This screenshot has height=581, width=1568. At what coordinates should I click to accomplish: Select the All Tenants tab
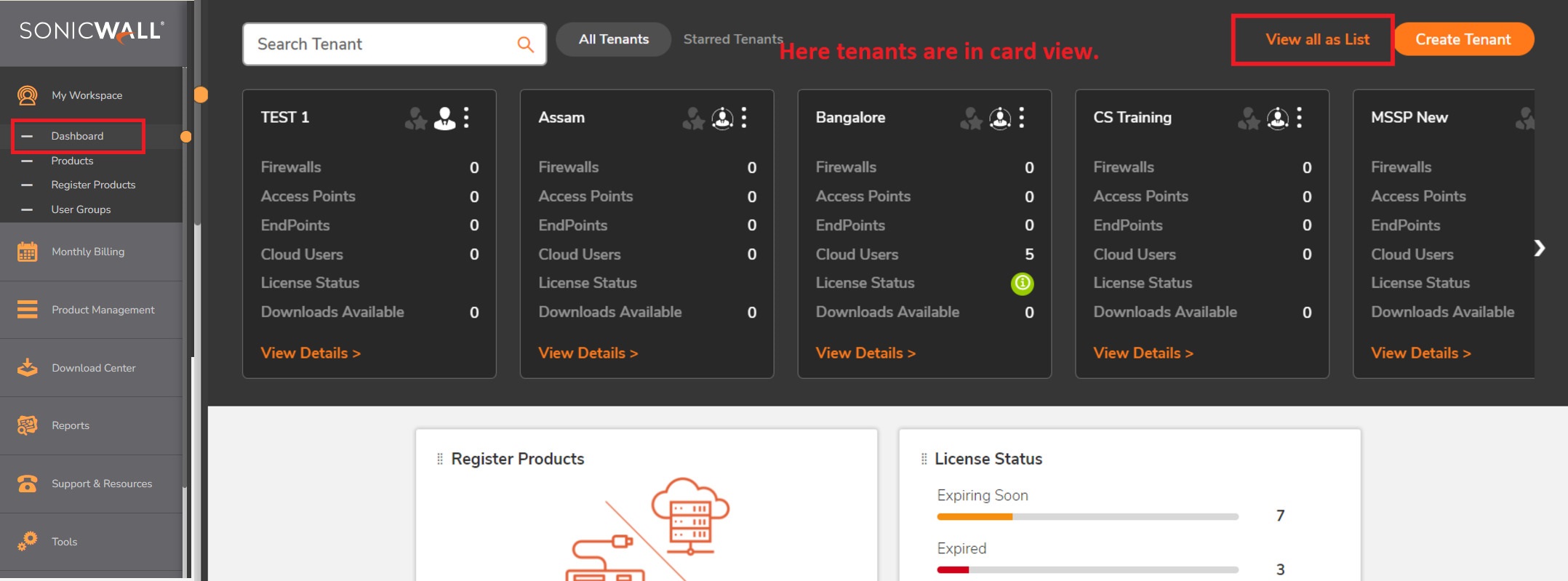pyautogui.click(x=613, y=39)
